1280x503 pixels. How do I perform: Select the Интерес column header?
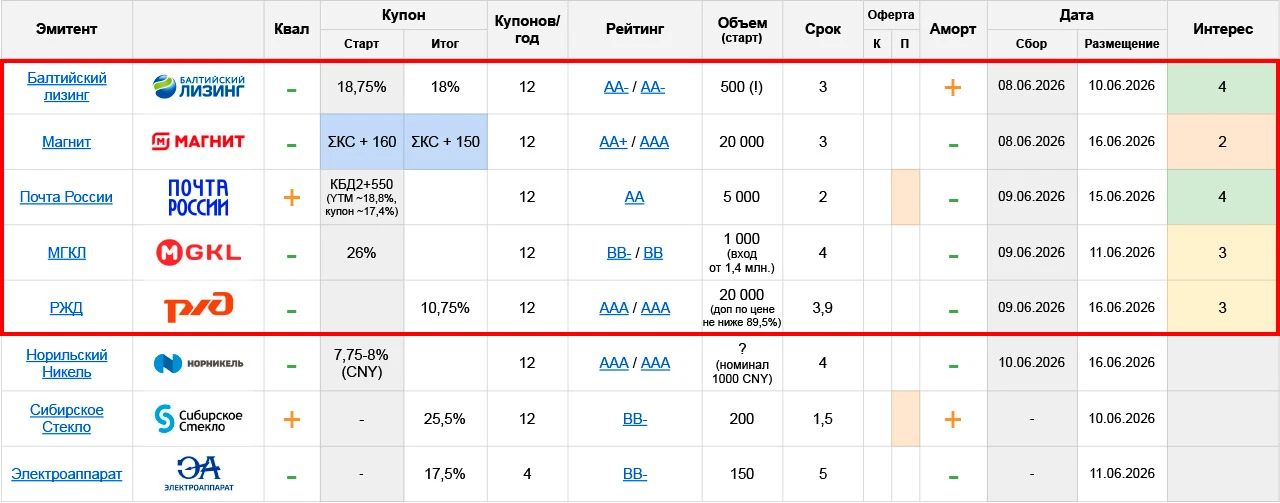1223,29
